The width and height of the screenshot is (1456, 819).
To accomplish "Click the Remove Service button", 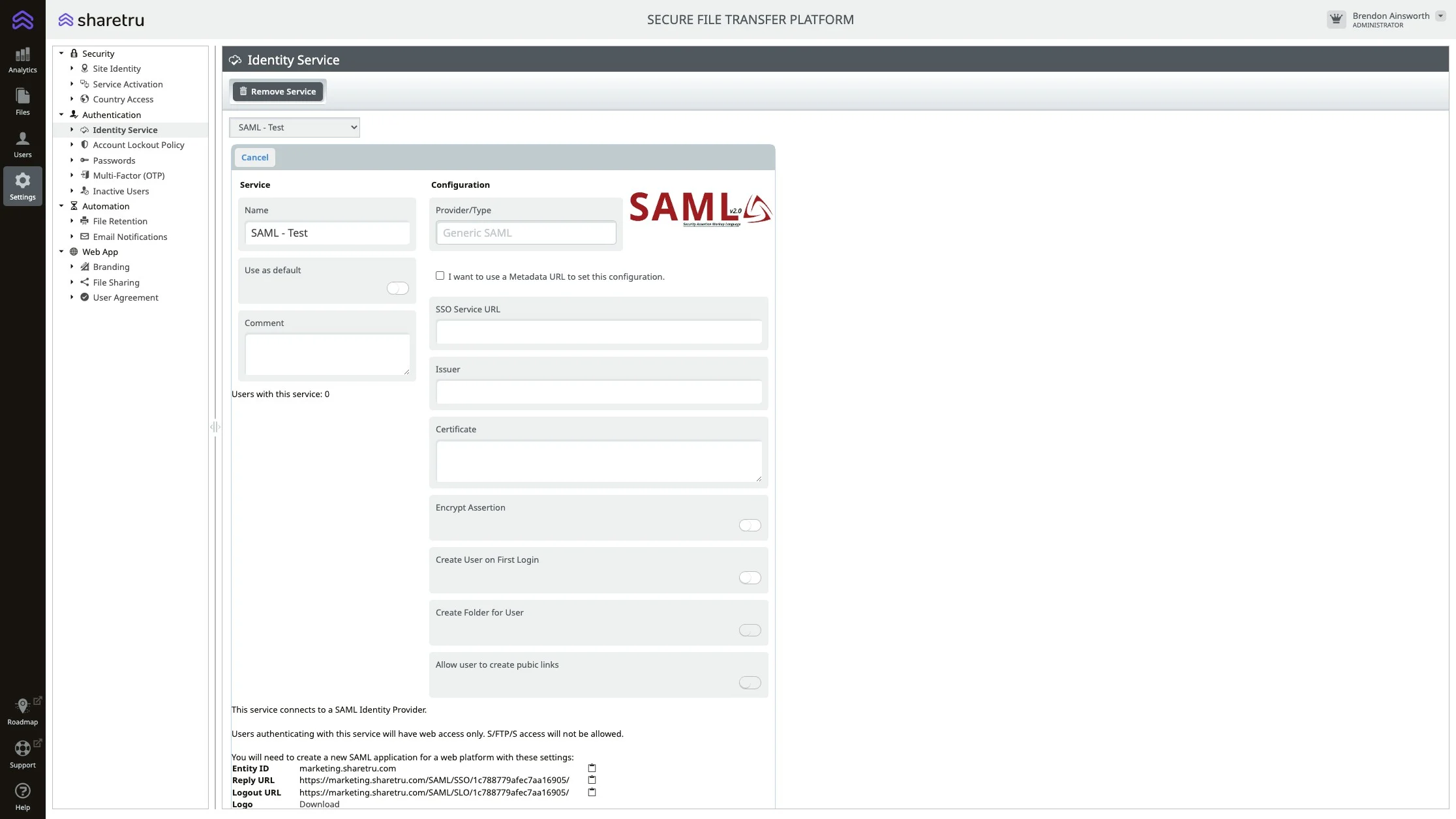I will (x=278, y=91).
